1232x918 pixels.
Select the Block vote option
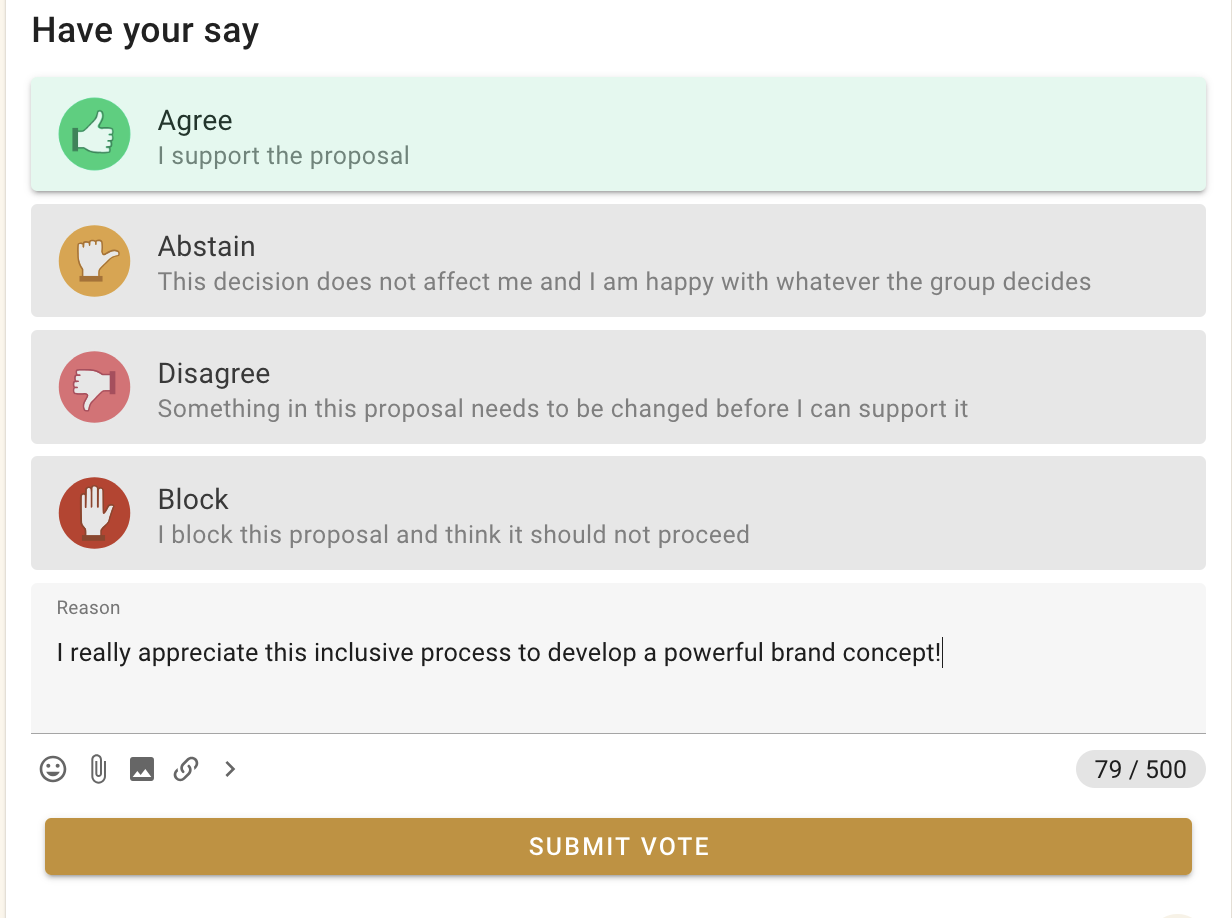[618, 513]
